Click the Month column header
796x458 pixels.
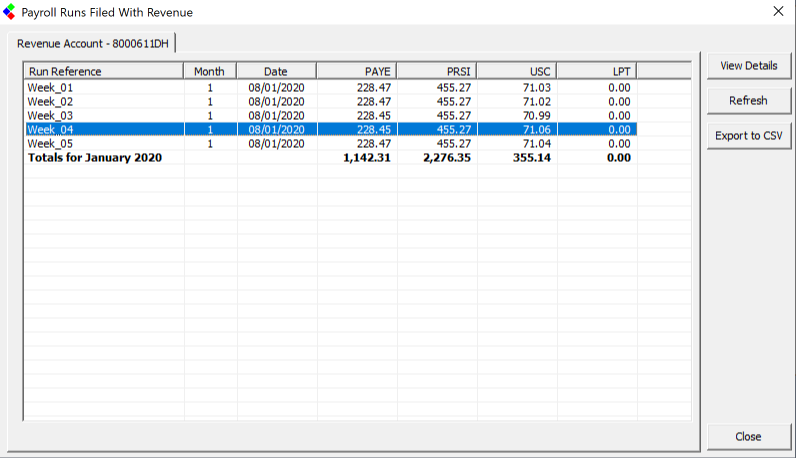(210, 71)
